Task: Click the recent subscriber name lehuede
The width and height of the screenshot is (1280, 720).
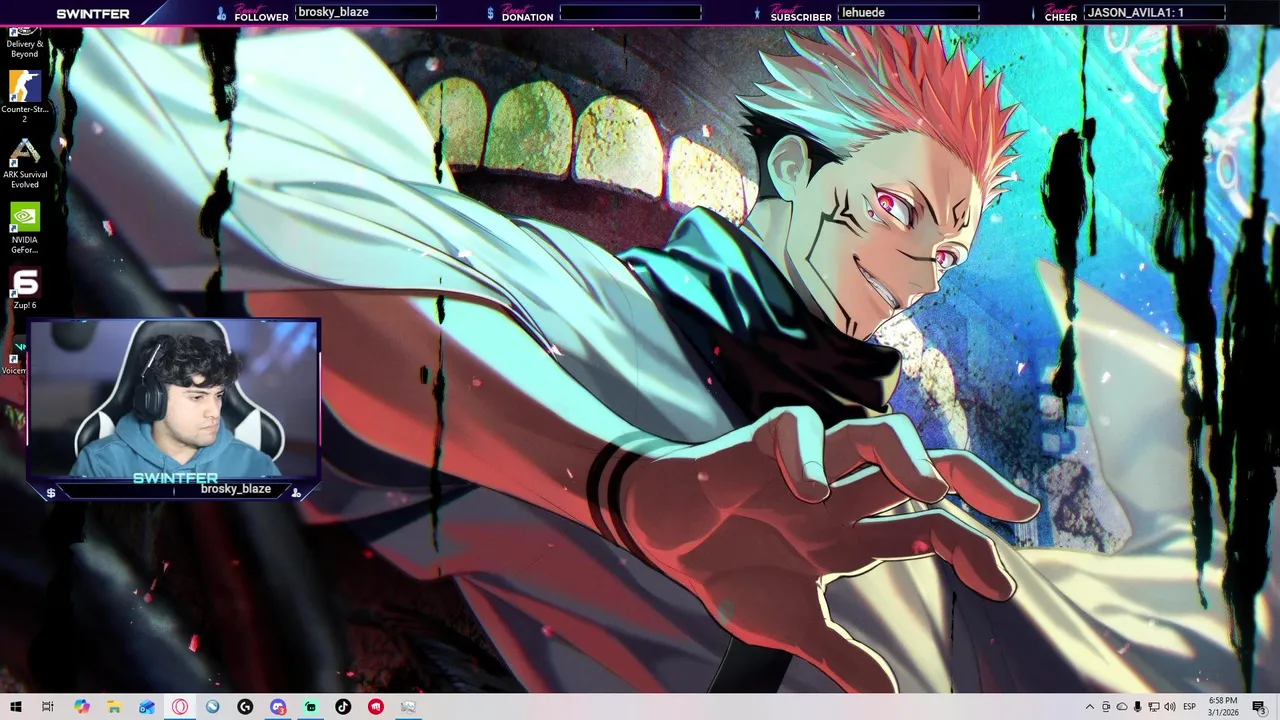Action: click(863, 12)
